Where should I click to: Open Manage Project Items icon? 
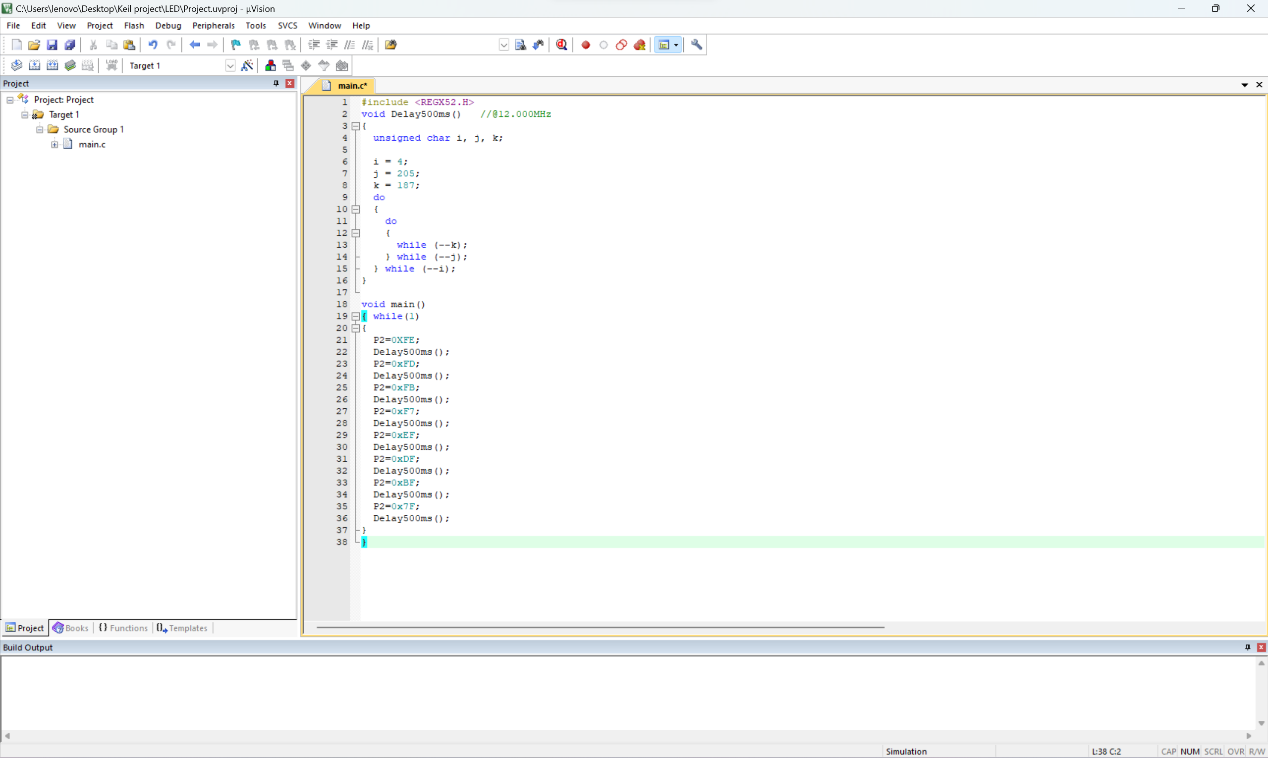click(270, 65)
